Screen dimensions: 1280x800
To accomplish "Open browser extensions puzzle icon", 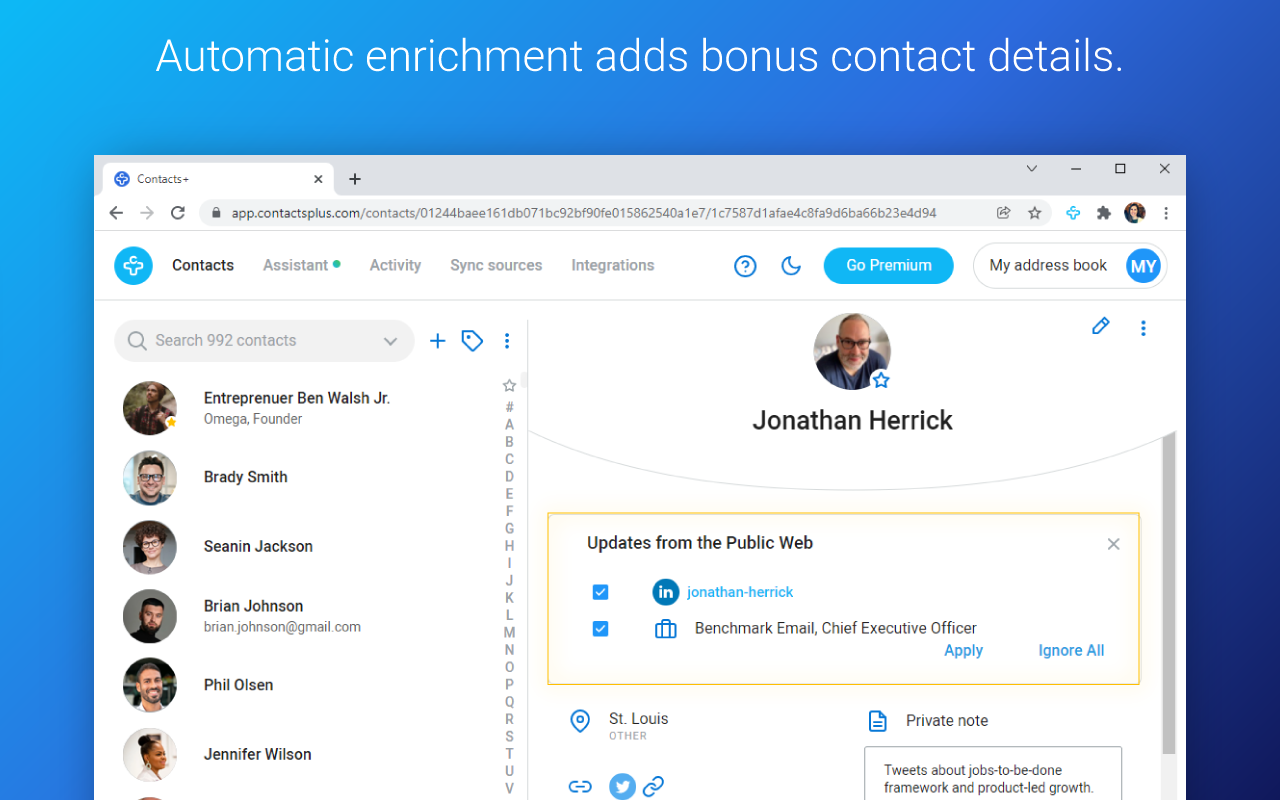I will pos(1104,213).
